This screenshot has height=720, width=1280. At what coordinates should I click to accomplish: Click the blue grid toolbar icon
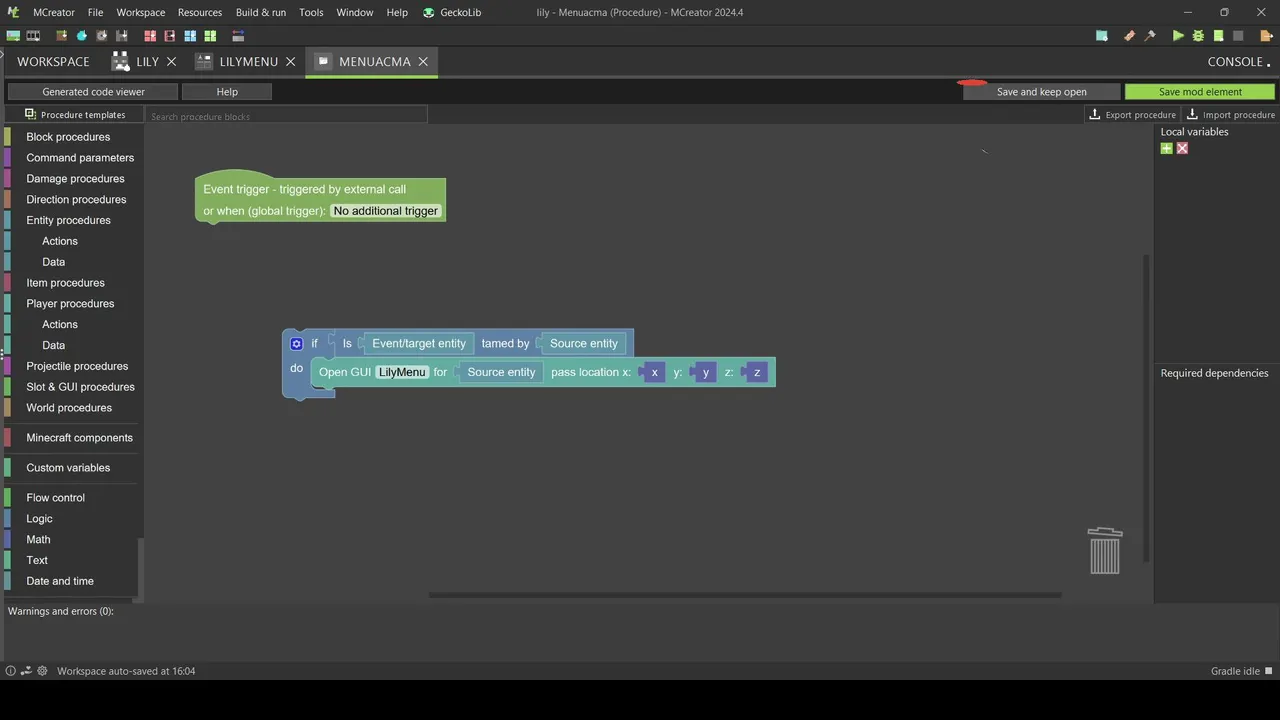(x=190, y=36)
